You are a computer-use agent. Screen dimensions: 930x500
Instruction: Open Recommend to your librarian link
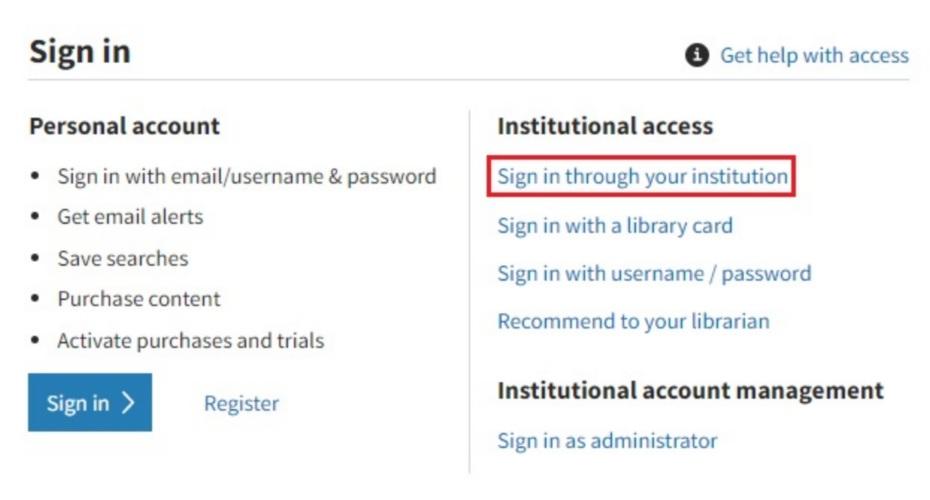click(x=633, y=321)
